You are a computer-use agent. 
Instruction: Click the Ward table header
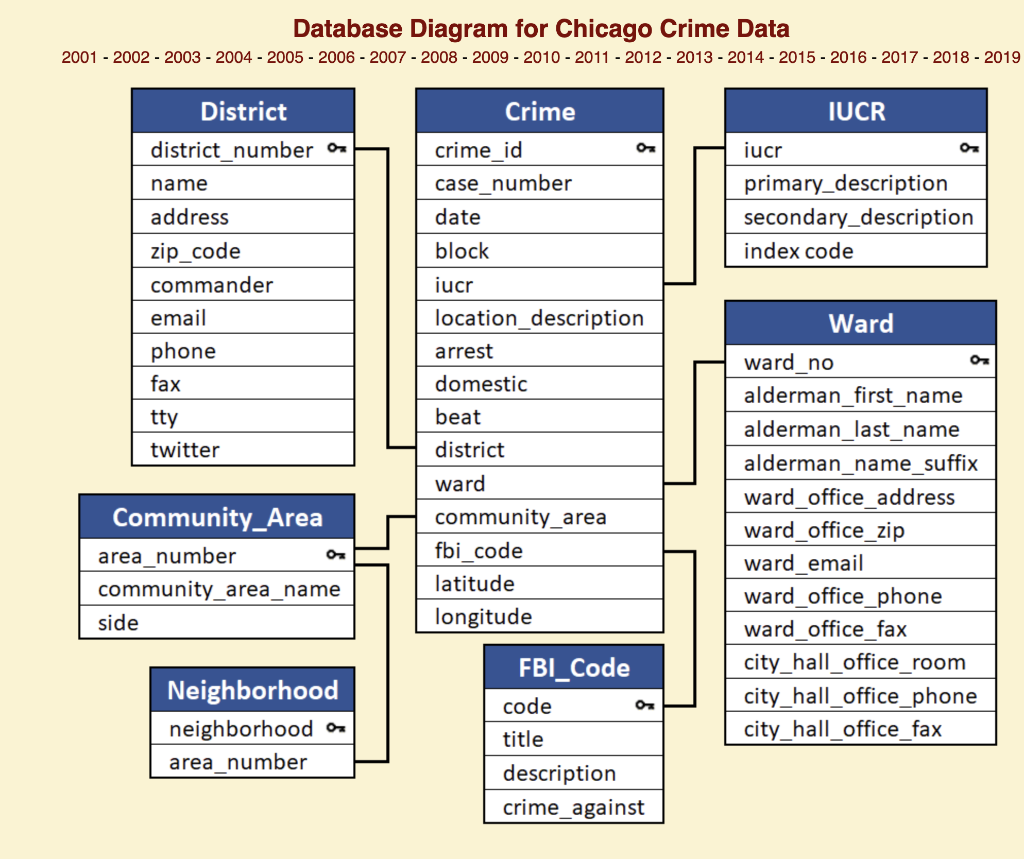861,323
